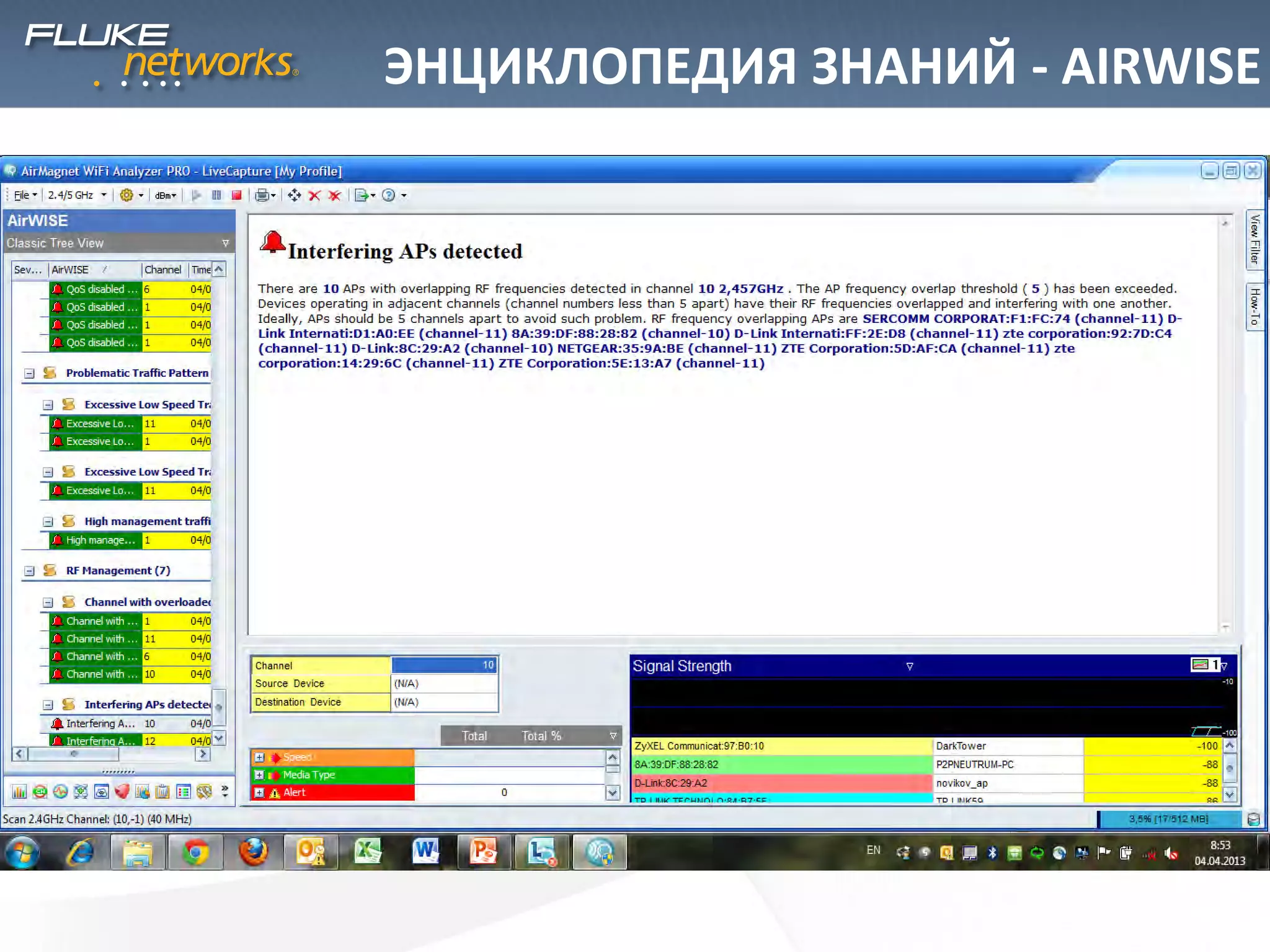Open Firefox from the taskbar
The image size is (1270, 952).
[253, 853]
